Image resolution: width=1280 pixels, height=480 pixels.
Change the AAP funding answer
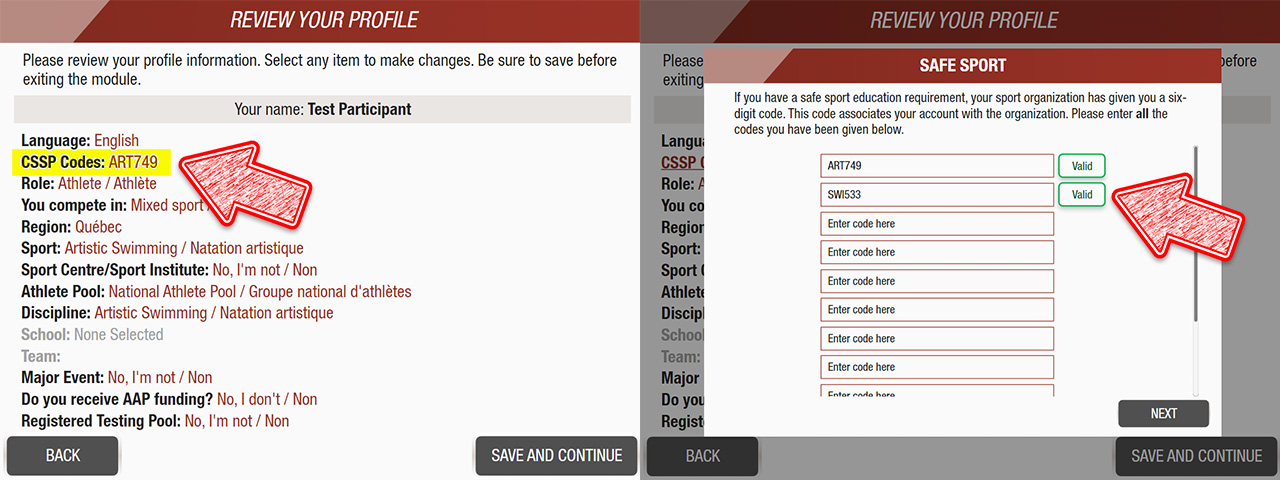[x=169, y=399]
